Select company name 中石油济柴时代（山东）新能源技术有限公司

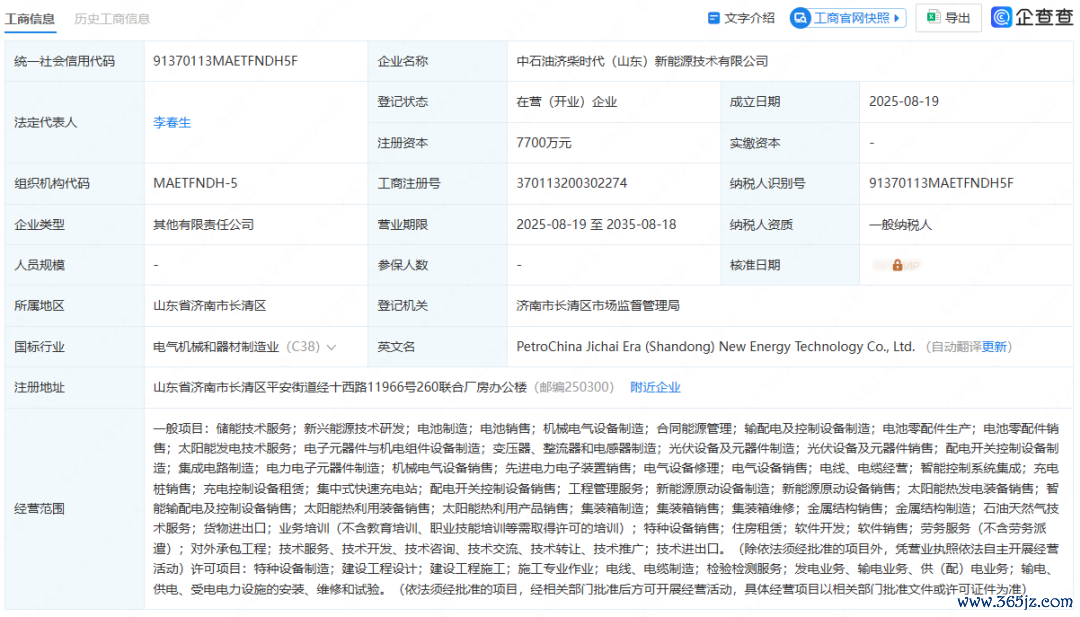click(x=642, y=61)
